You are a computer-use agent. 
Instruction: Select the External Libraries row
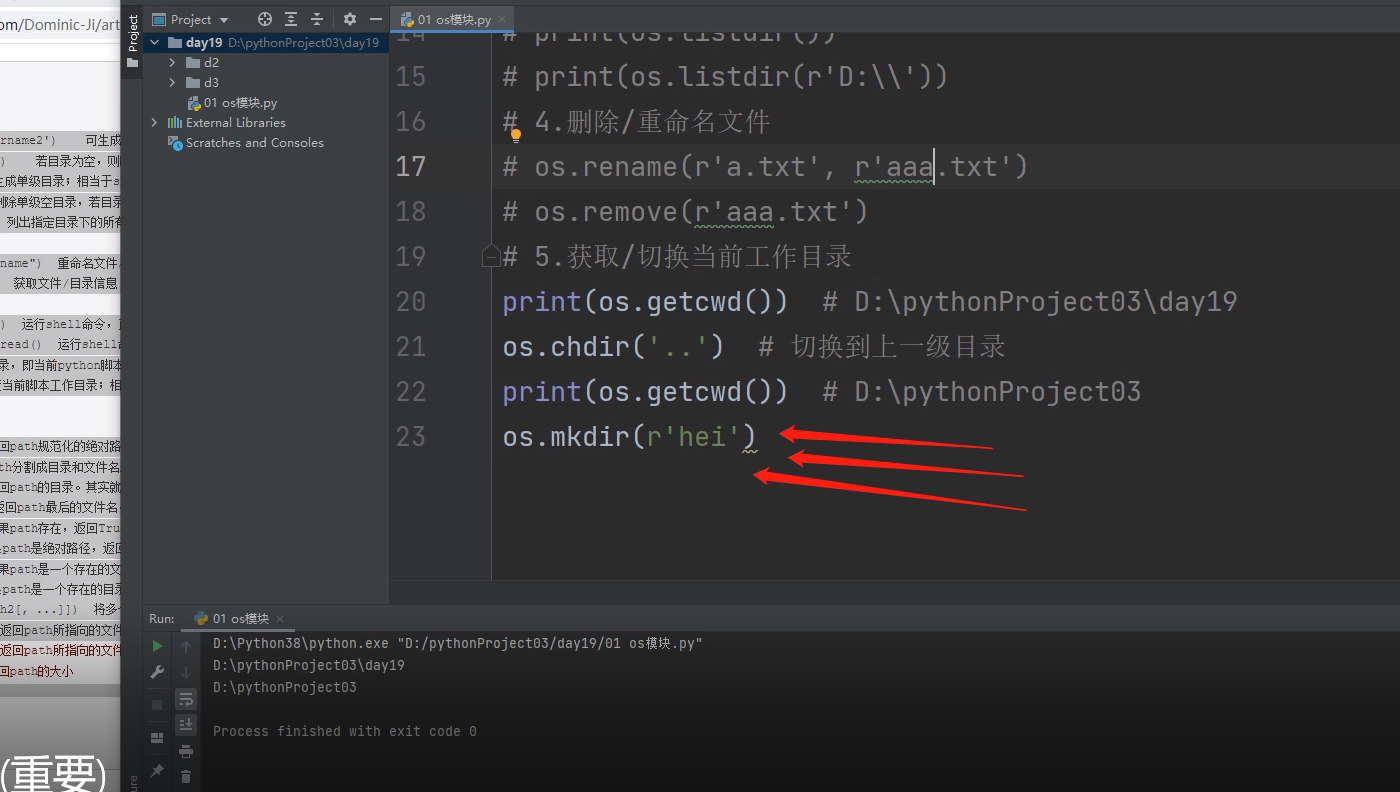coord(266,123)
